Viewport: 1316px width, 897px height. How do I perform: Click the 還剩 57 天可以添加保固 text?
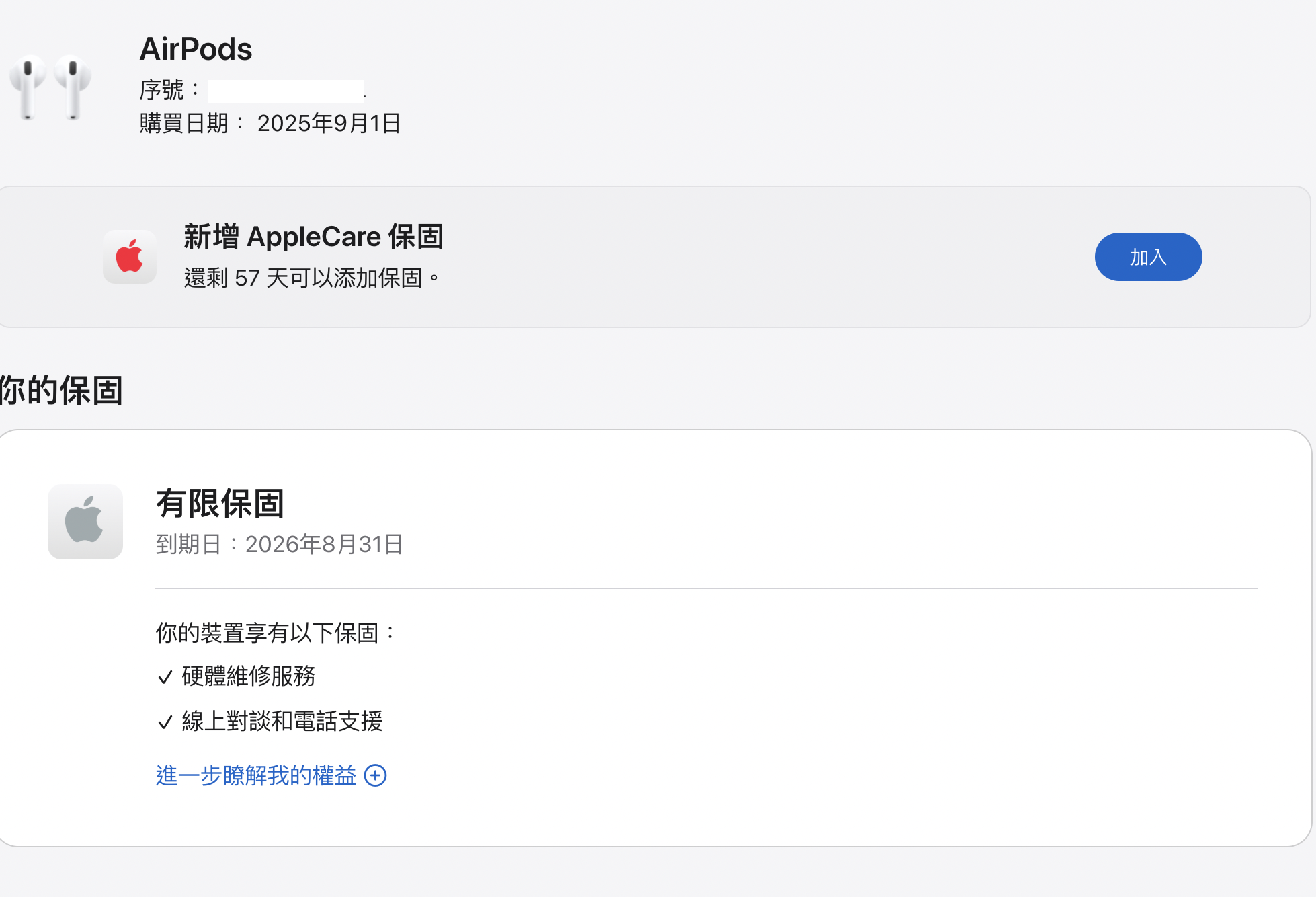[x=312, y=278]
